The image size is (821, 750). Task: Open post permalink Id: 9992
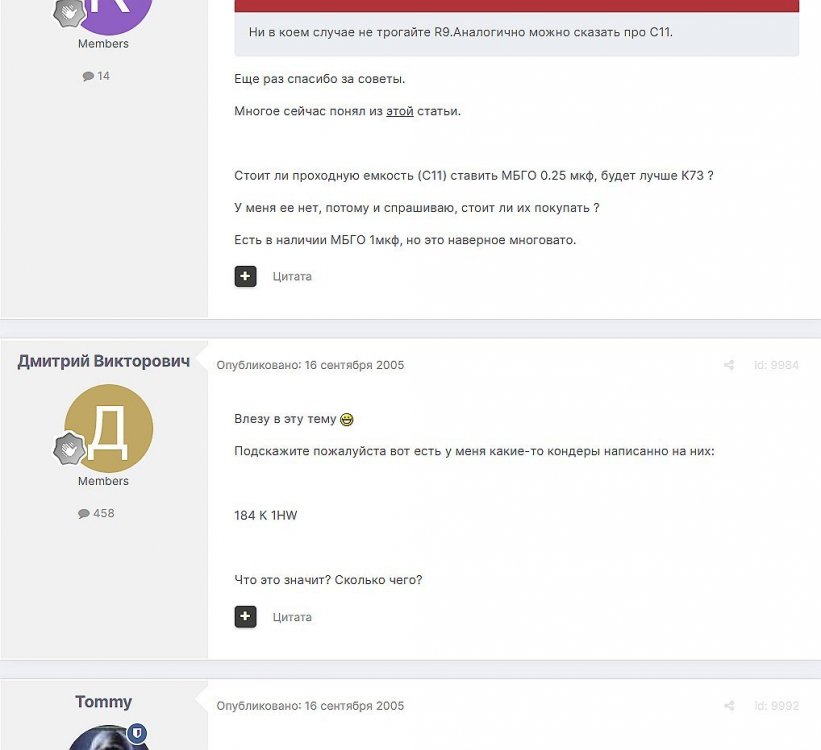[x=776, y=705]
